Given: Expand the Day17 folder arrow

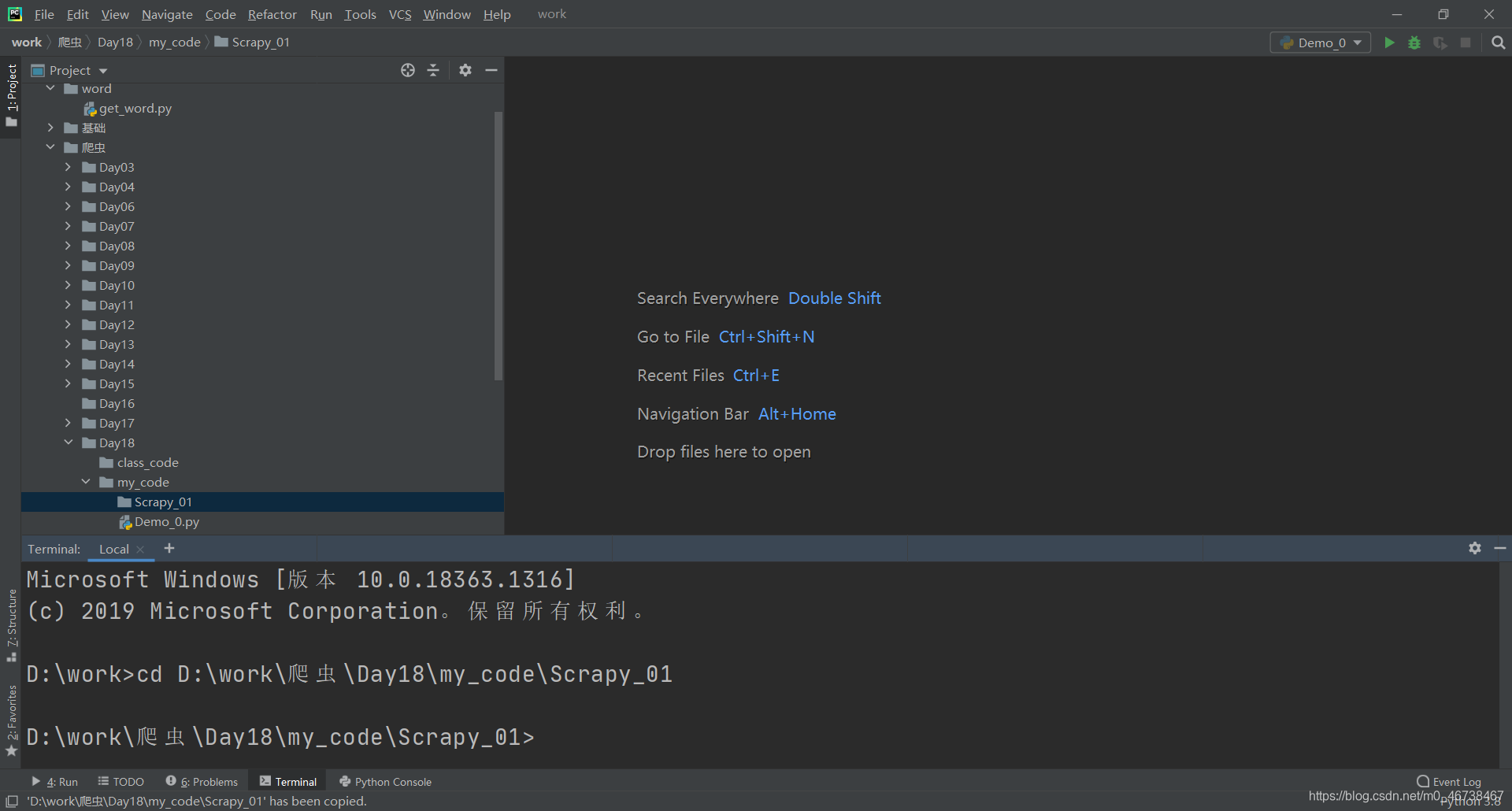Looking at the screenshot, I should point(69,423).
